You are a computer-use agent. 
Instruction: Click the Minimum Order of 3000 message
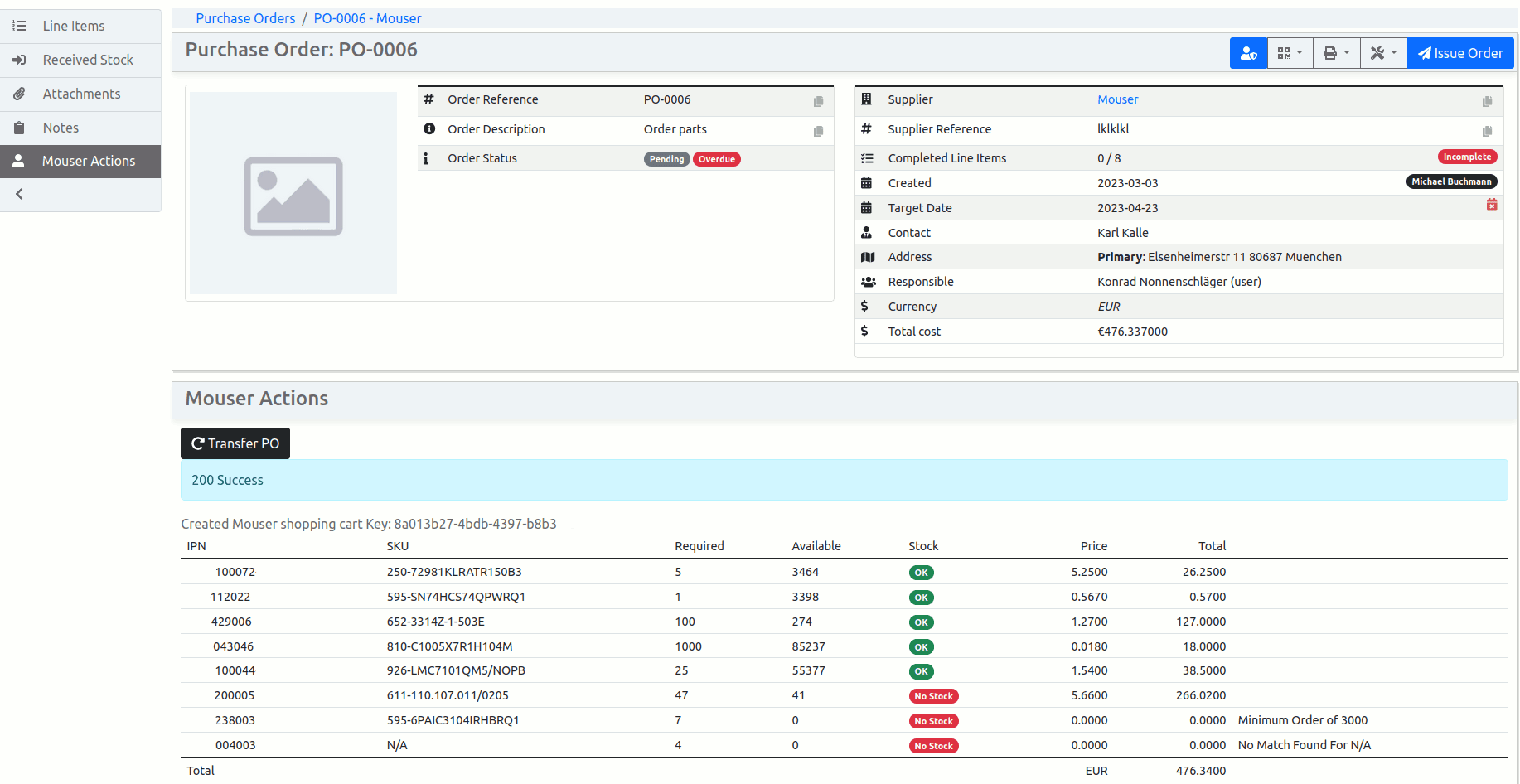(1302, 720)
